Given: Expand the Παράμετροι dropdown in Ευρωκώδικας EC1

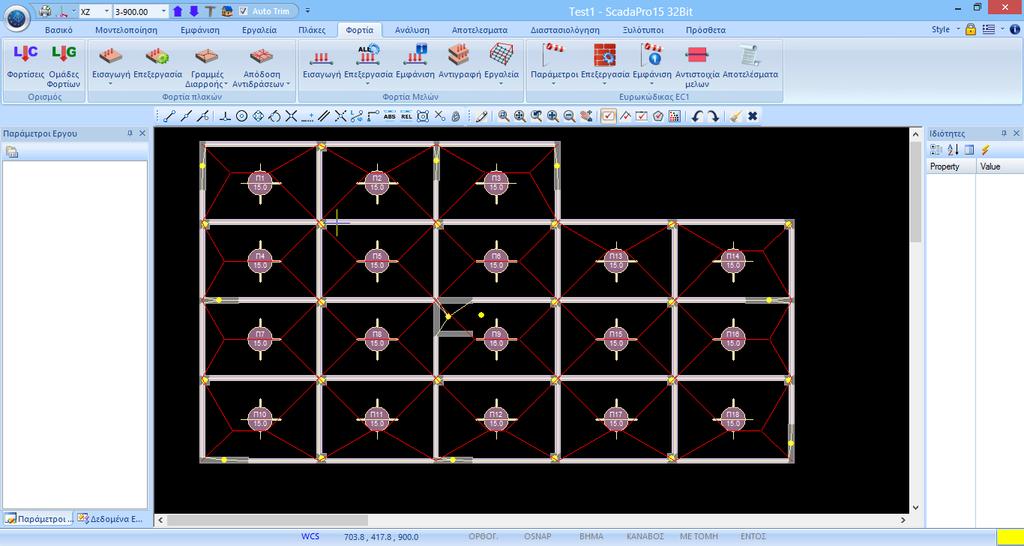Looking at the screenshot, I should [x=554, y=84].
